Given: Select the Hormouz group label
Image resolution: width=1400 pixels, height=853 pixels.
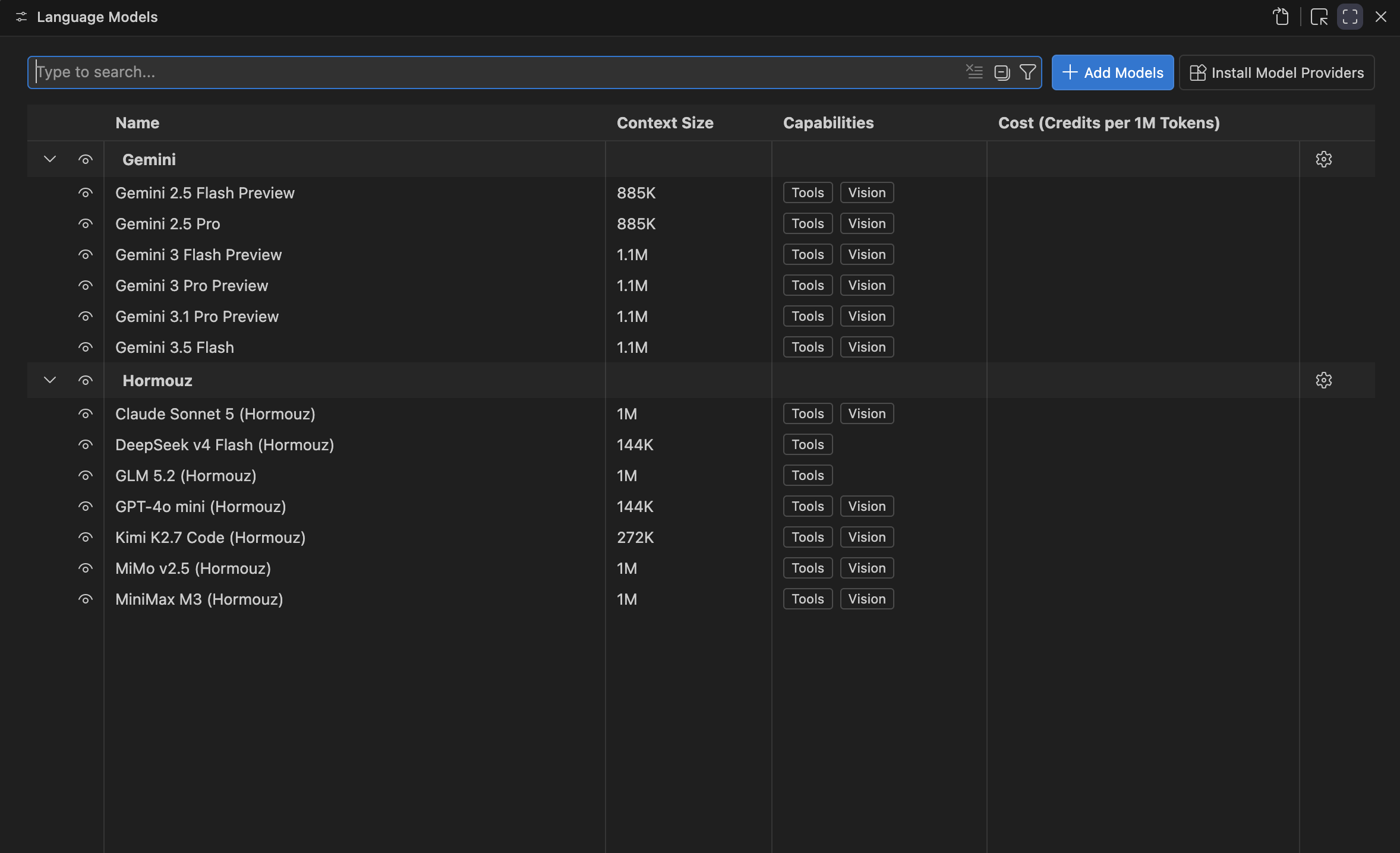Looking at the screenshot, I should click(157, 381).
